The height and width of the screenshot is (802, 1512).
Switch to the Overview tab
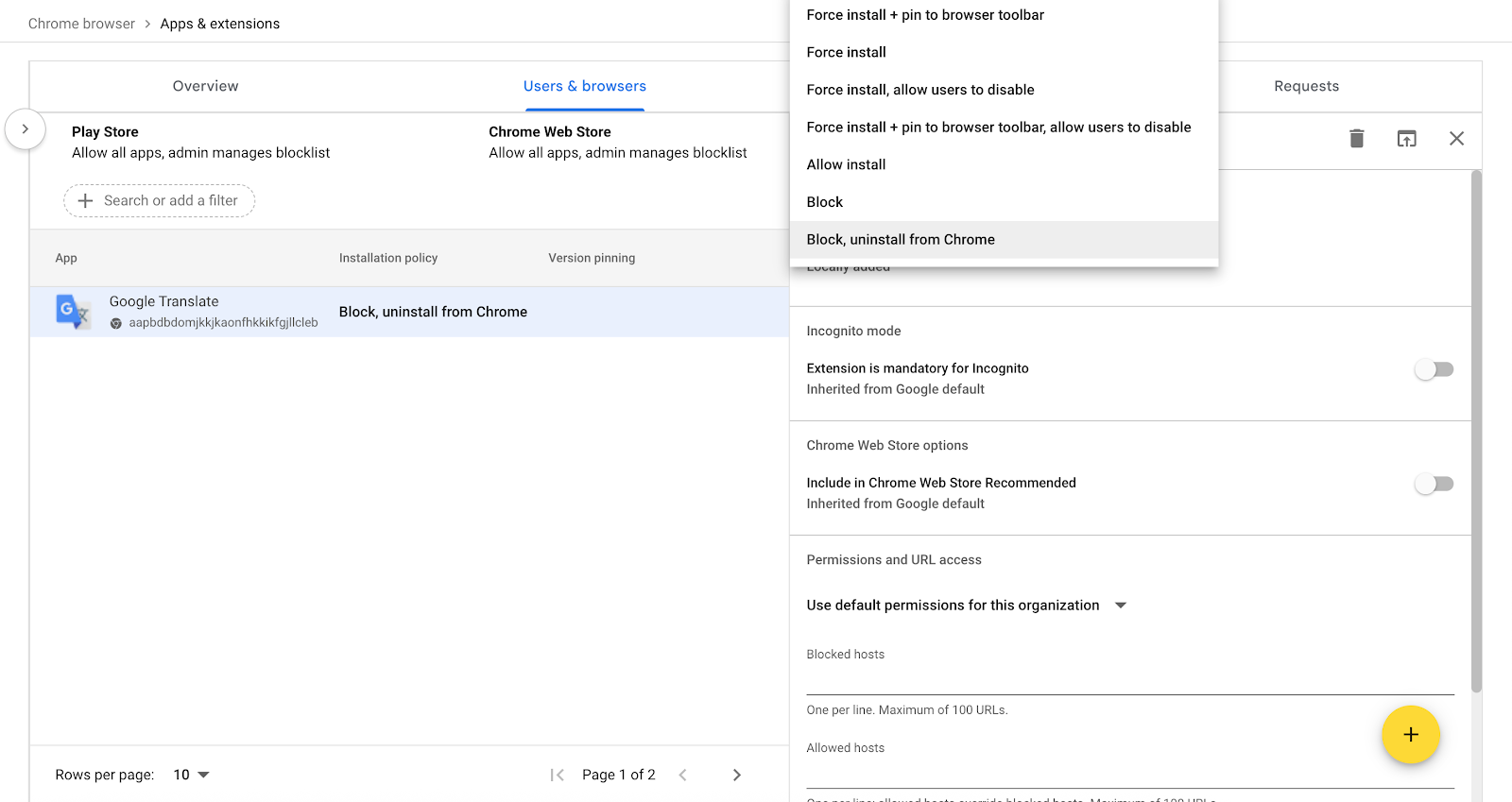206,86
